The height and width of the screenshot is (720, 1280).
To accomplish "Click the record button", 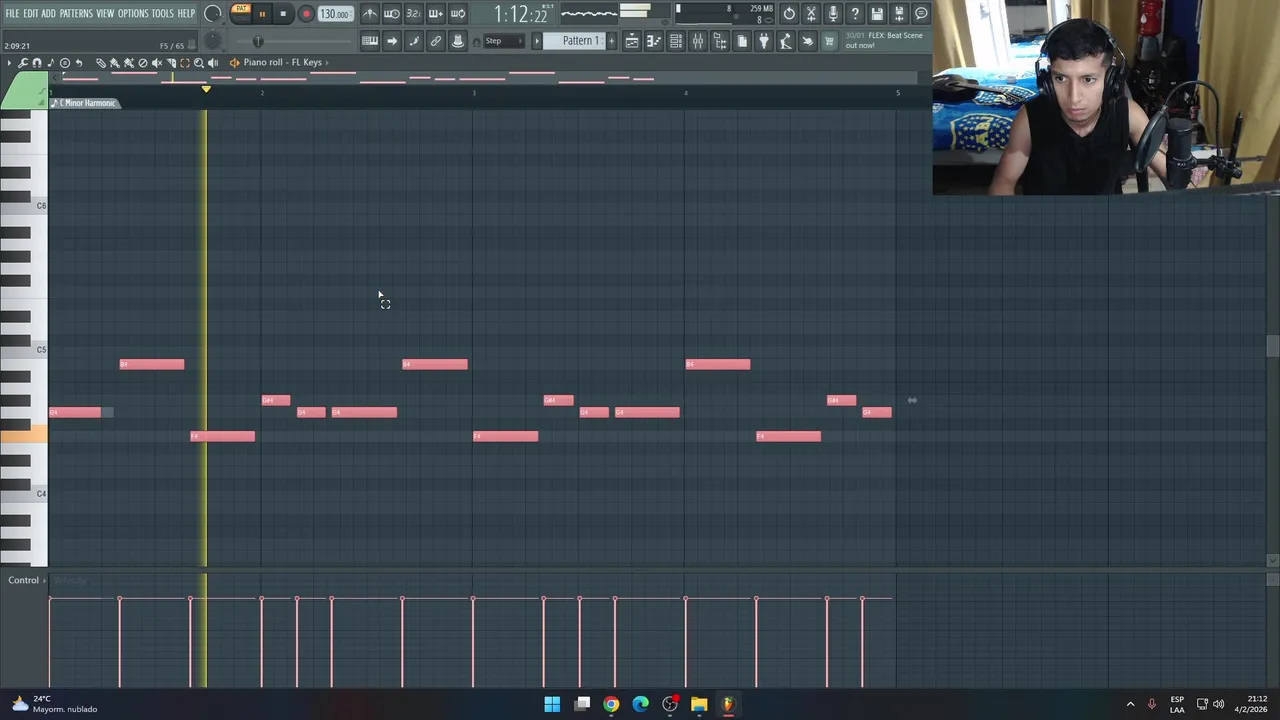I will pyautogui.click(x=307, y=14).
